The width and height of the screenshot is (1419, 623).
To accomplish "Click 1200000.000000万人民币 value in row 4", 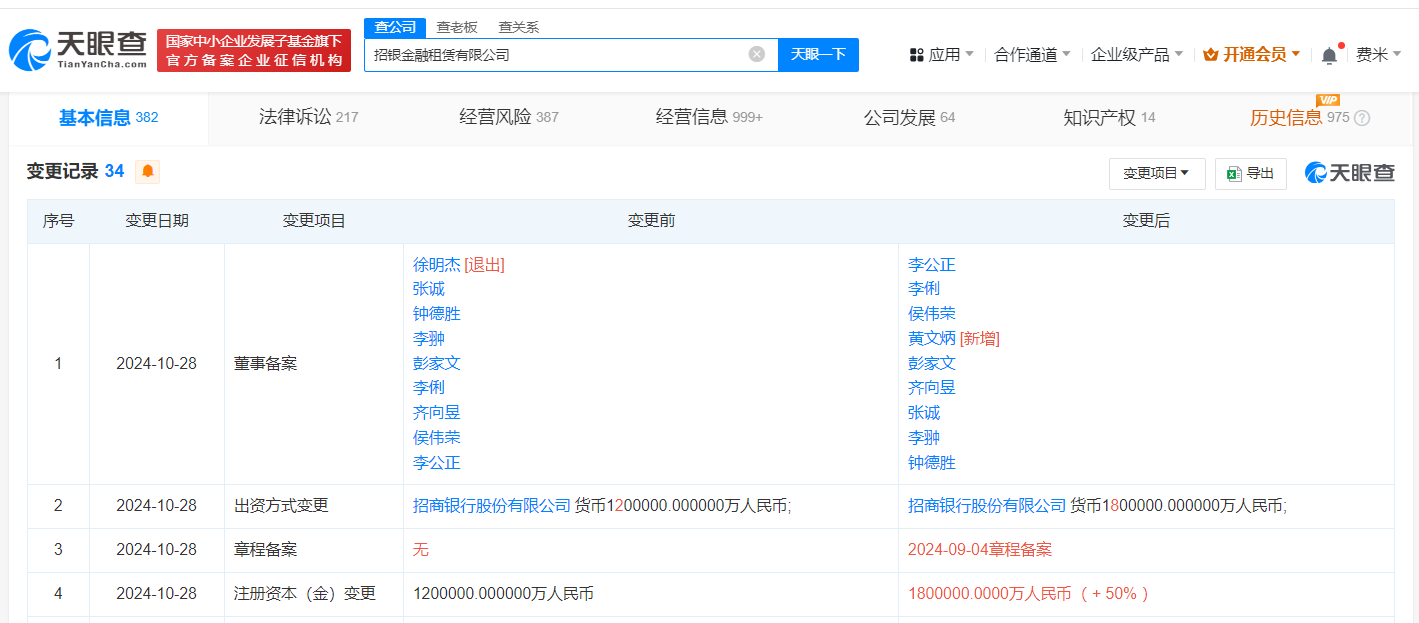I will point(503,594).
